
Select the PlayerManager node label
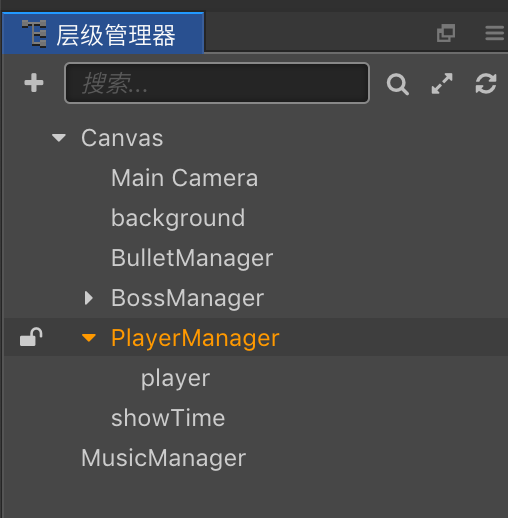pos(195,338)
